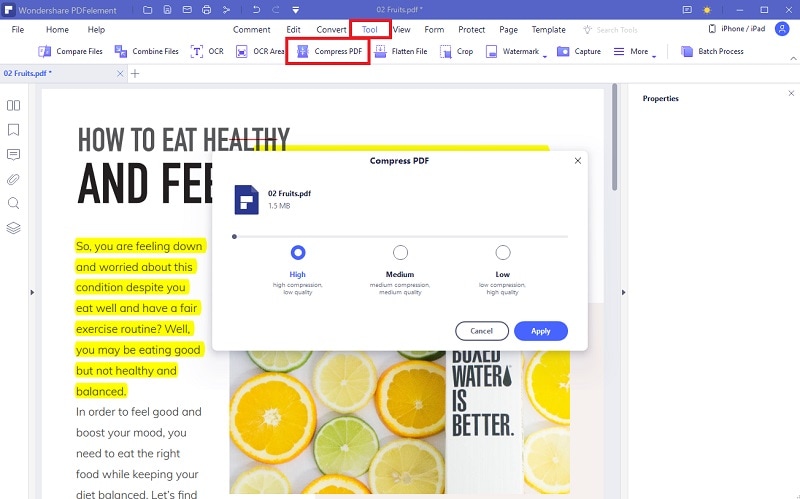This screenshot has height=499, width=800.
Task: Close the 02 Fruits.pdf document tab
Action: pos(120,73)
